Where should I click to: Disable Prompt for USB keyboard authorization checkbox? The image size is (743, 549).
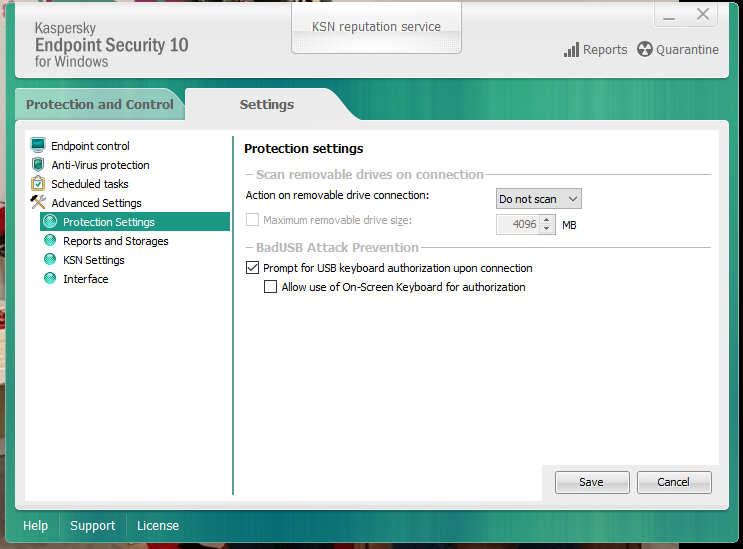click(253, 268)
